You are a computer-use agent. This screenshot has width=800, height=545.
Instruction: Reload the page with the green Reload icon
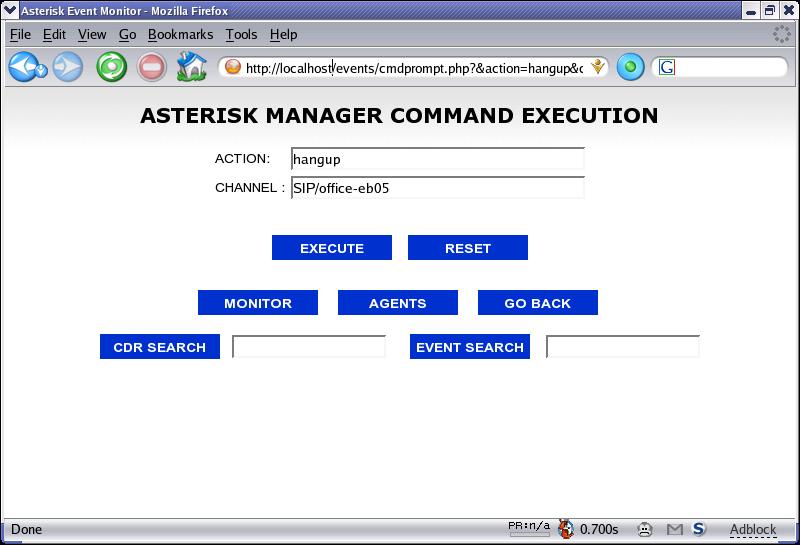[x=111, y=67]
